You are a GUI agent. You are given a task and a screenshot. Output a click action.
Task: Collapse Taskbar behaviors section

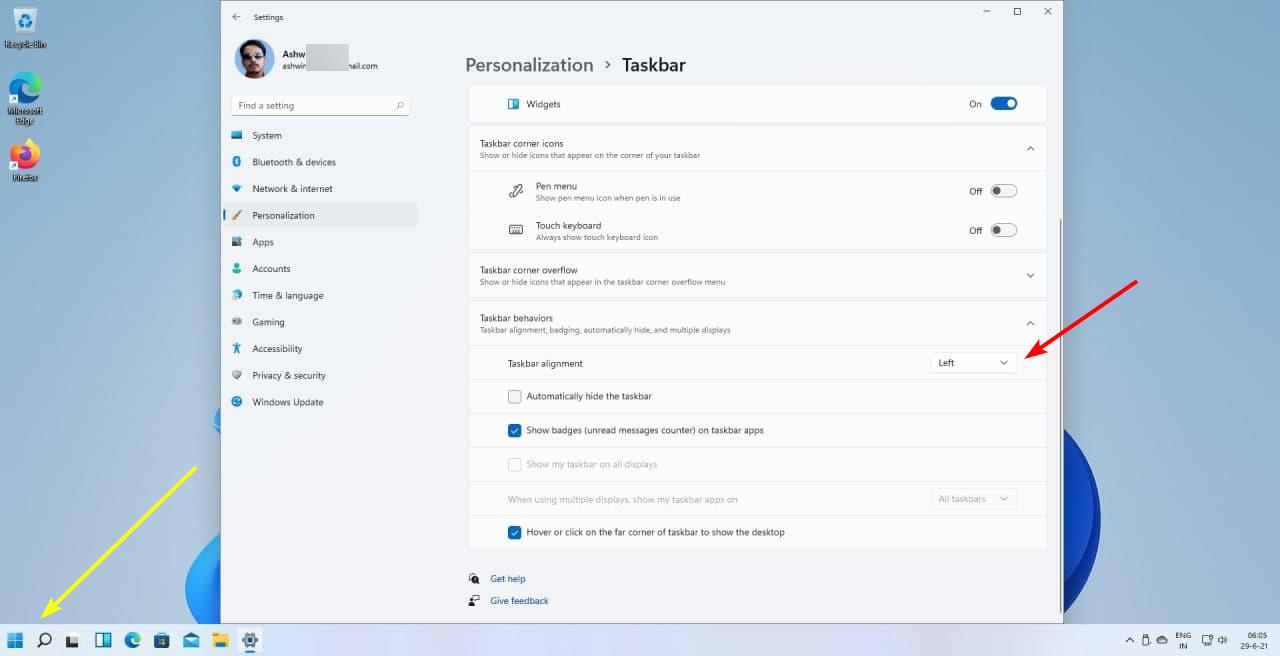point(1030,323)
